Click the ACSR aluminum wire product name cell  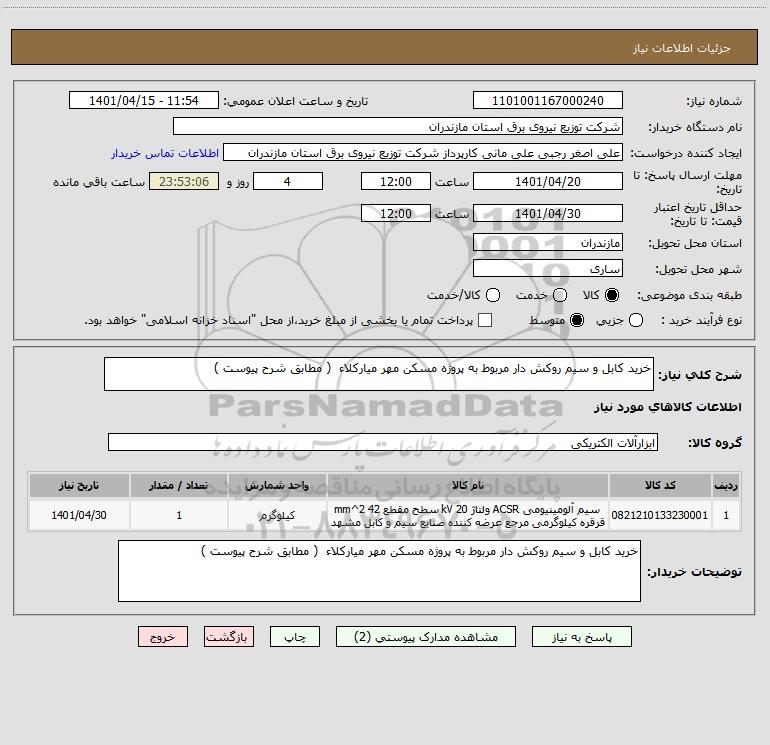pyautogui.click(x=468, y=515)
